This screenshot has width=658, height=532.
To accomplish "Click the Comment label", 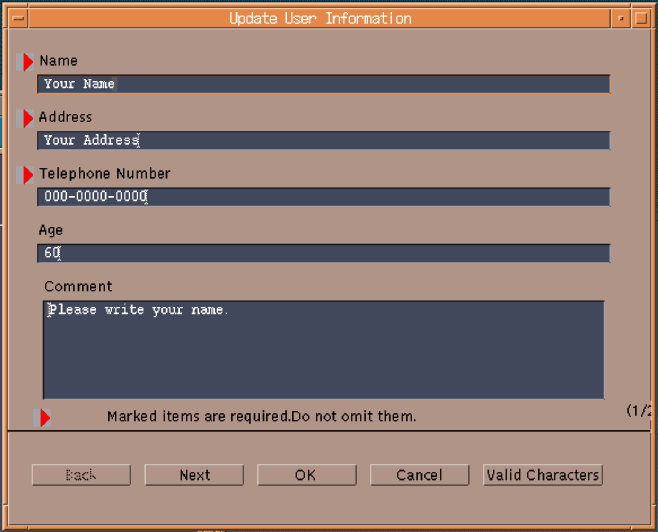I will [x=78, y=287].
